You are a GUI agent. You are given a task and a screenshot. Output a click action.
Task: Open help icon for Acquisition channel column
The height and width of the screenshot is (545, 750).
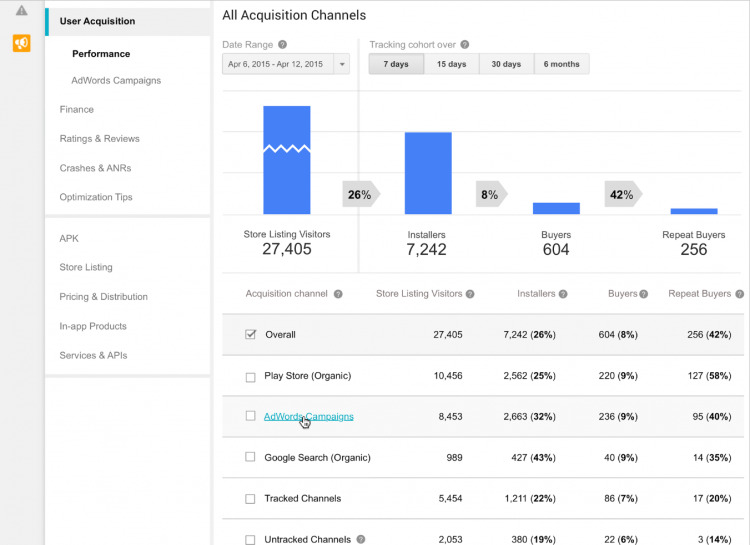click(338, 294)
